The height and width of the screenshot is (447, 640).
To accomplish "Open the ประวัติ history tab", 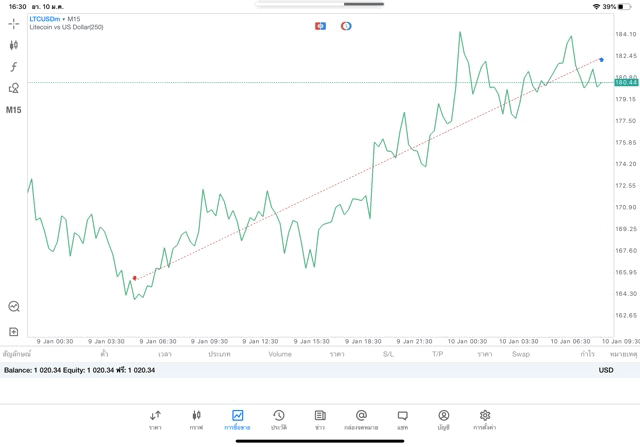I will pos(279,419).
